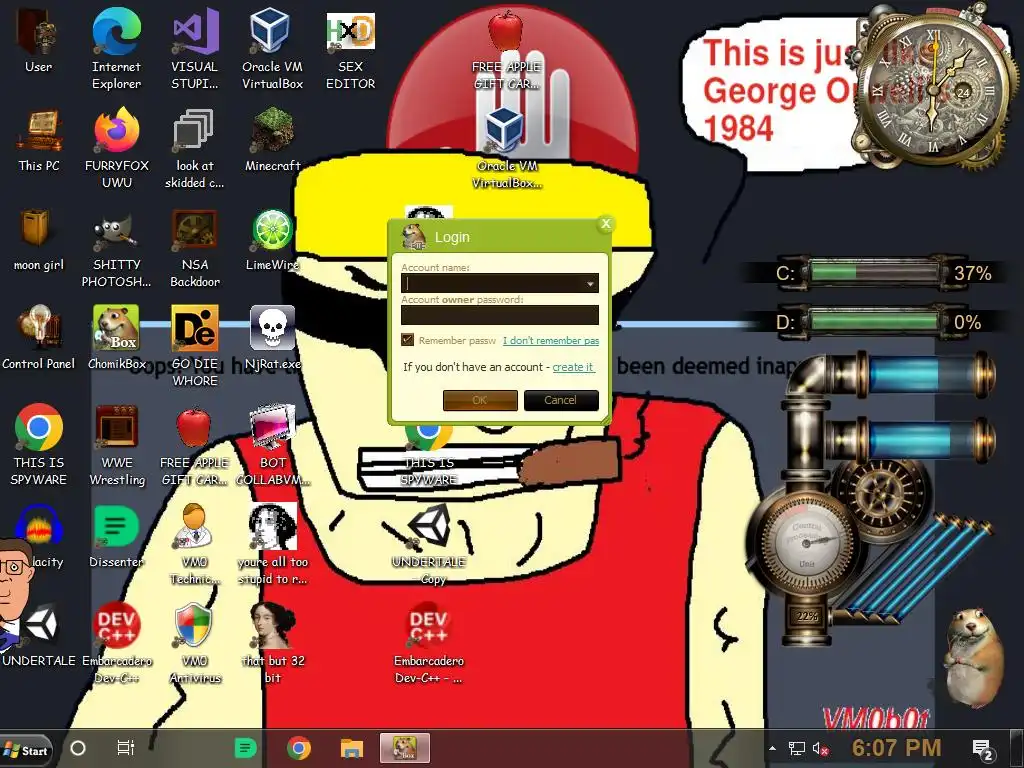Open the Internet Explorer Edge icon
The image size is (1024, 768).
tap(116, 48)
